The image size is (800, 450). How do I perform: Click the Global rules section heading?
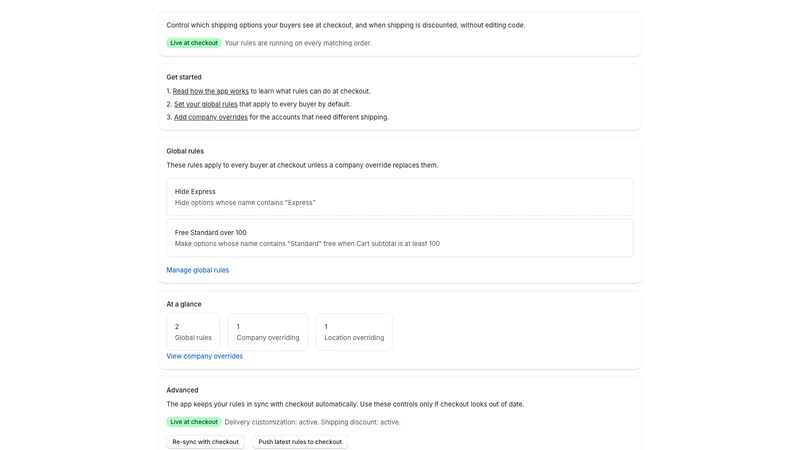click(185, 151)
